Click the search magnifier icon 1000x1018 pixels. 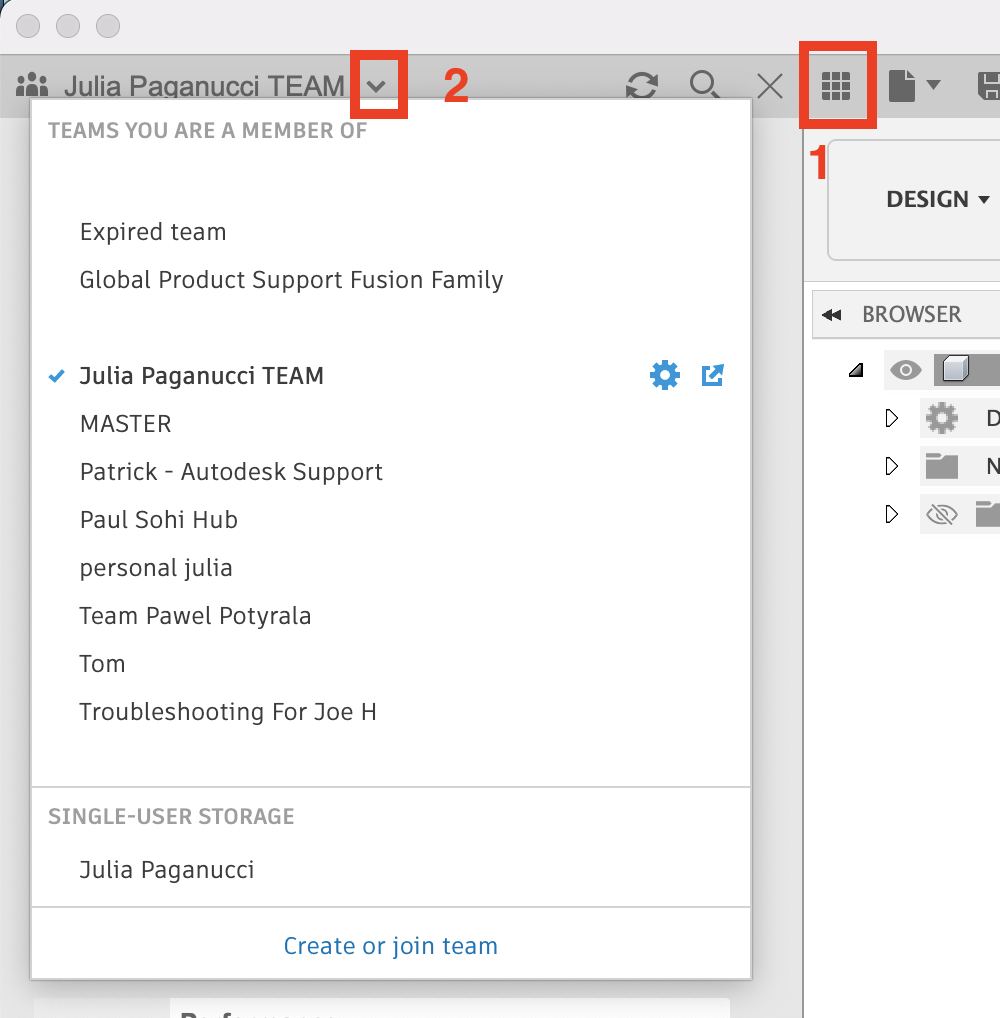coord(705,85)
